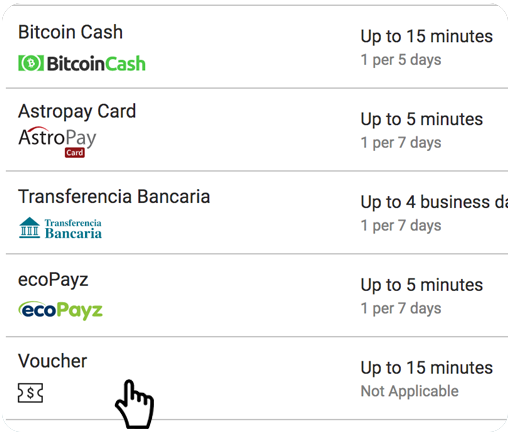Click Voucher's 'Not Applicable' text
The width and height of the screenshot is (508, 434).
coord(410,391)
